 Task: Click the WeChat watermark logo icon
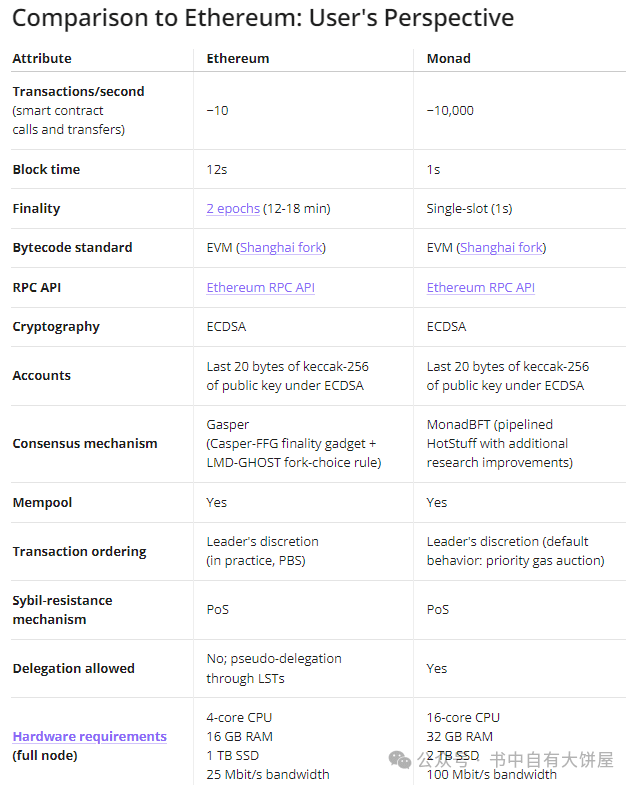[400, 760]
